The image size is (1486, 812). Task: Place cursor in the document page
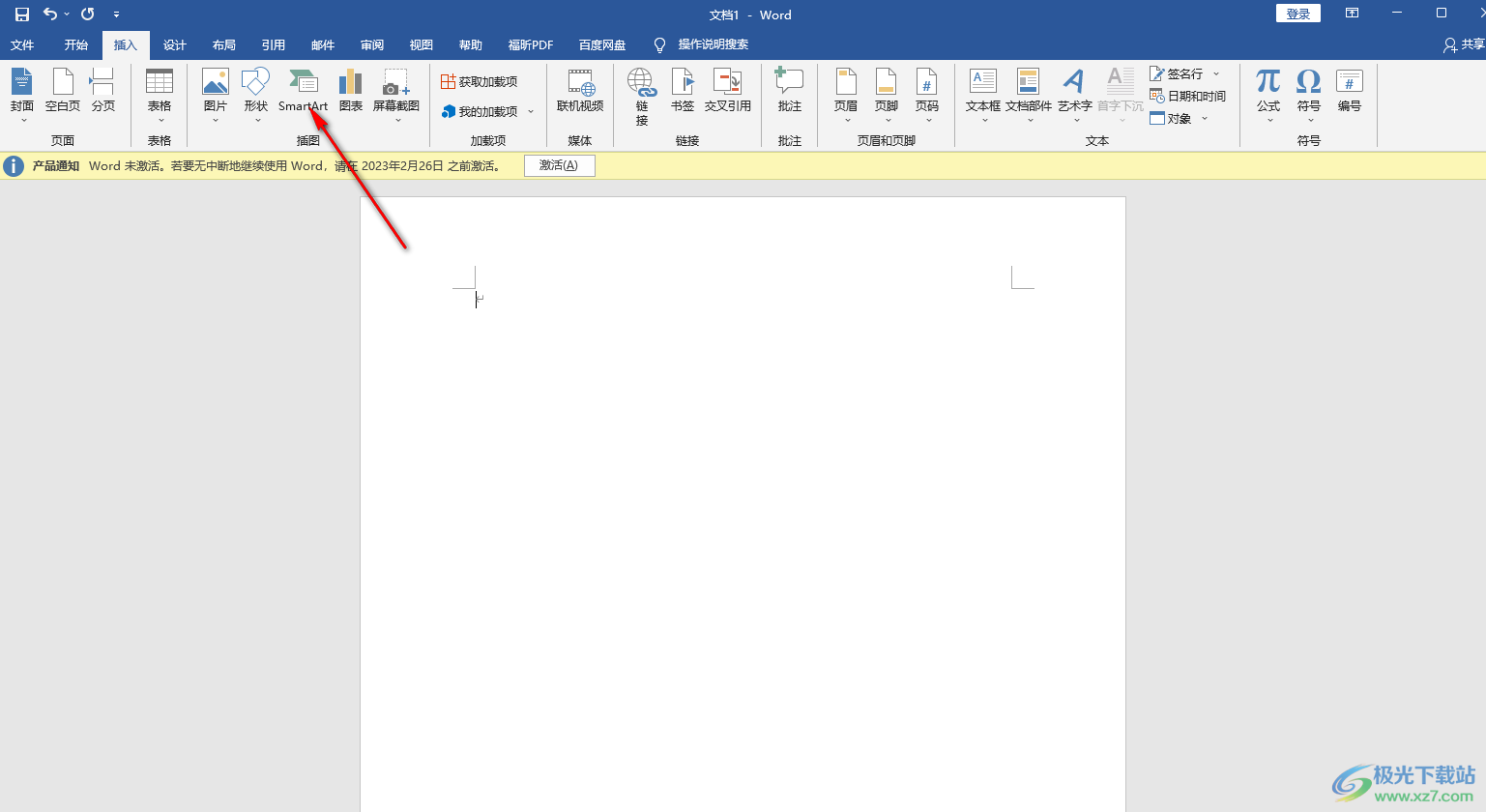click(743, 504)
